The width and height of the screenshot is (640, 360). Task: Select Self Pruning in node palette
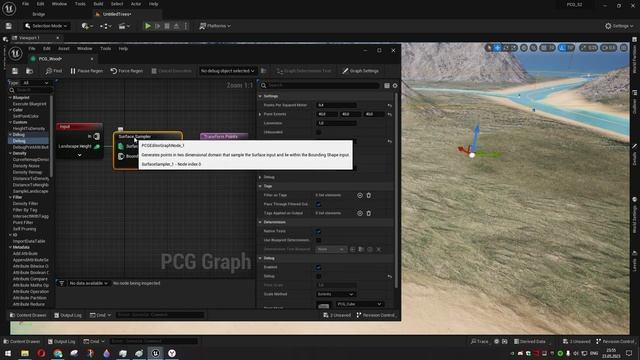[x=24, y=229]
